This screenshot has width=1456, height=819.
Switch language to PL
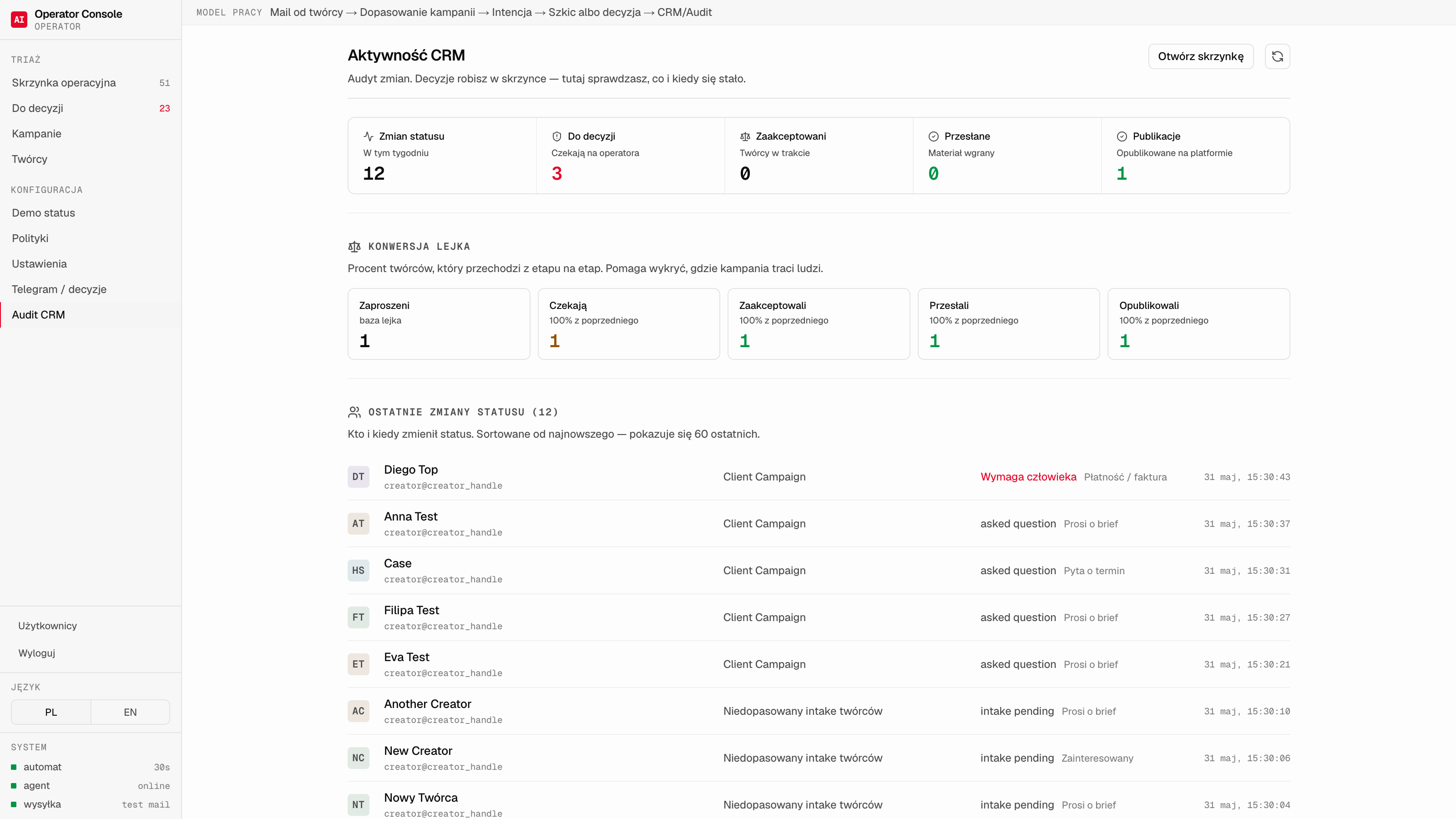coord(51,712)
